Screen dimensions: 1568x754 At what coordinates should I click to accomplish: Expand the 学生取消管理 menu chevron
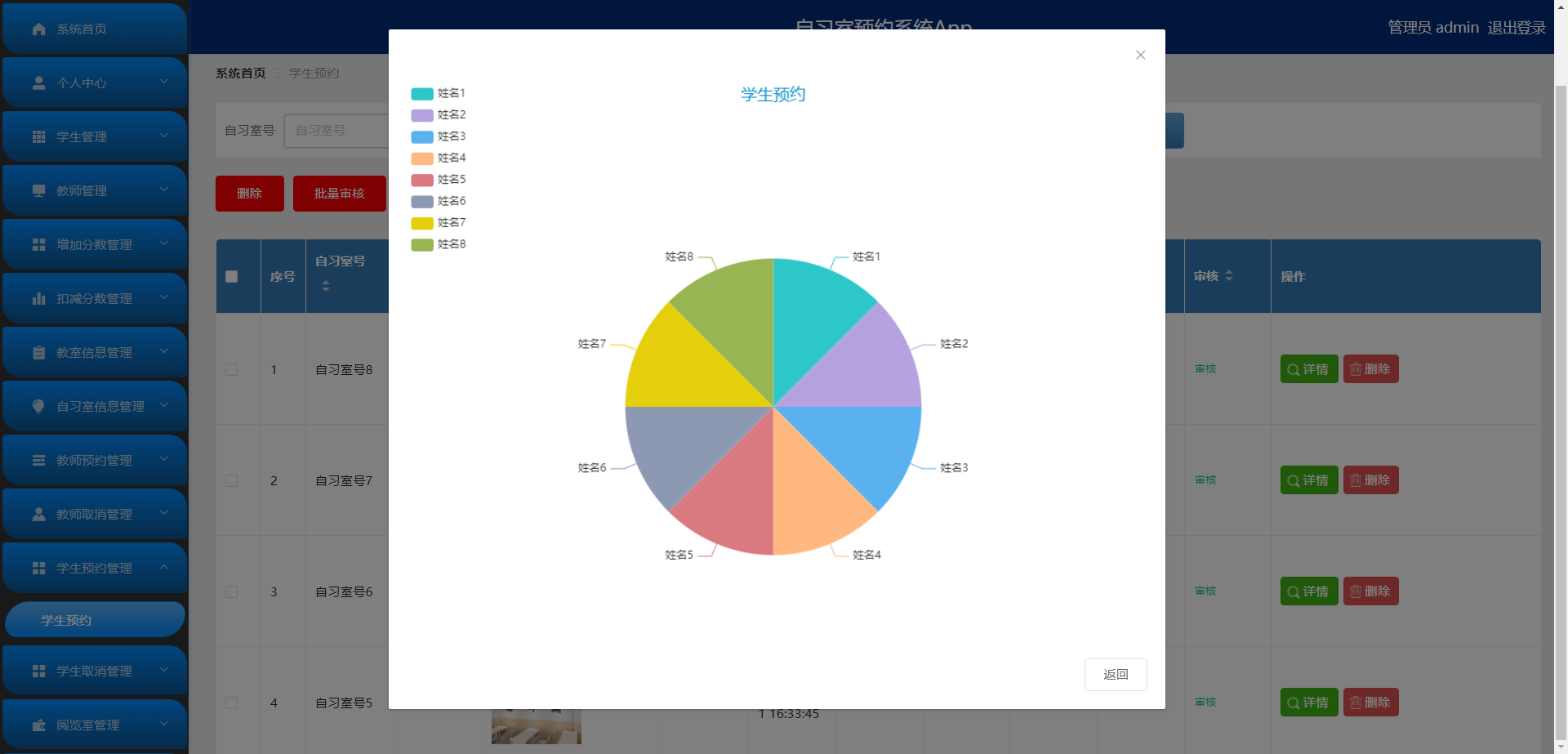pyautogui.click(x=164, y=670)
